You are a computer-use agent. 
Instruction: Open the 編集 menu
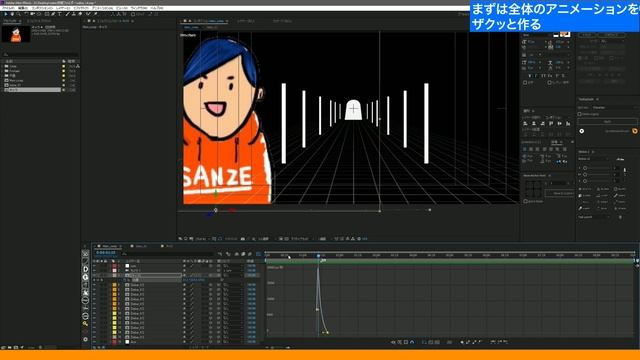point(22,8)
